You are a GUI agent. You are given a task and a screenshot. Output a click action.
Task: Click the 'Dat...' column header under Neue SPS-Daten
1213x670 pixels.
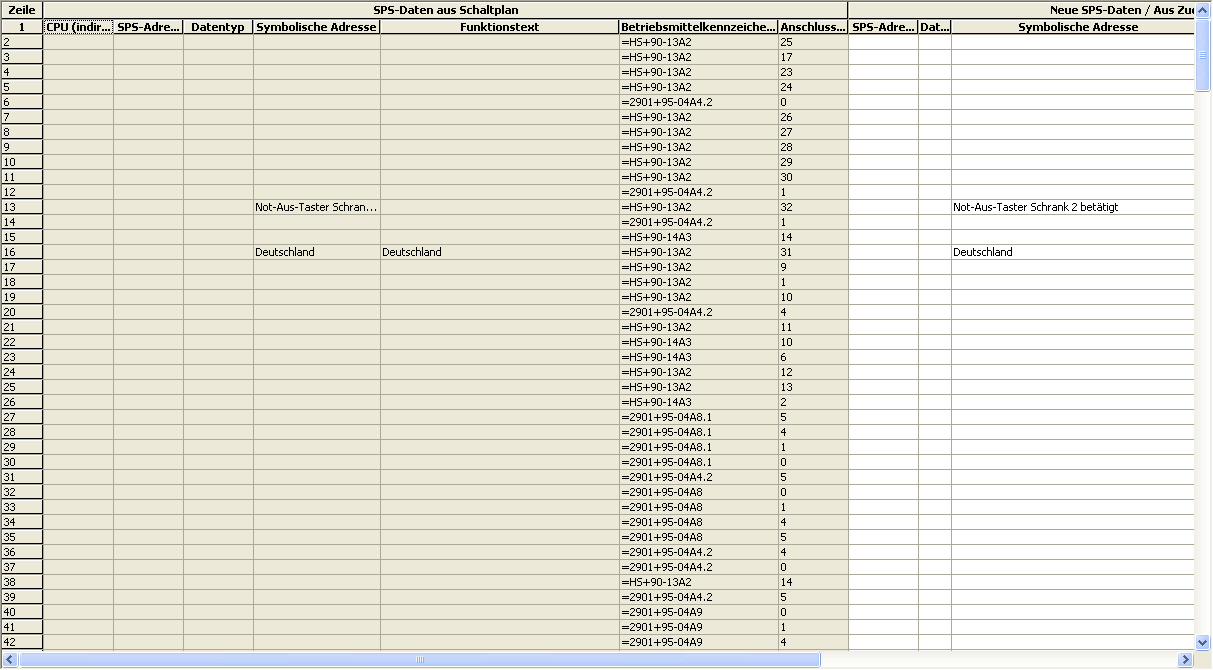(935, 27)
